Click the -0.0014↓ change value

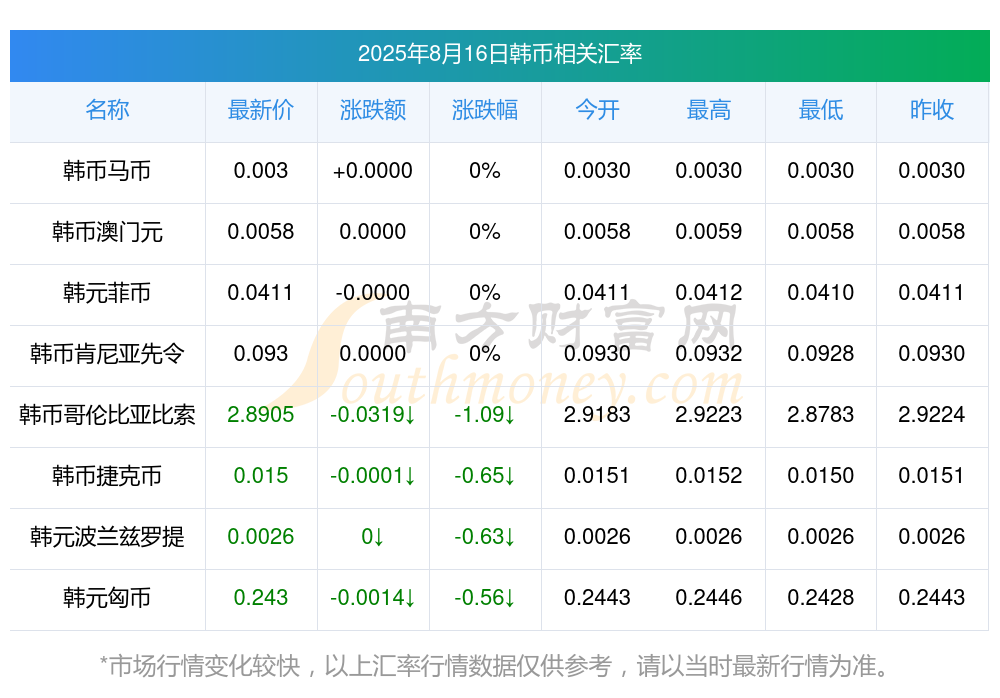pos(372,598)
